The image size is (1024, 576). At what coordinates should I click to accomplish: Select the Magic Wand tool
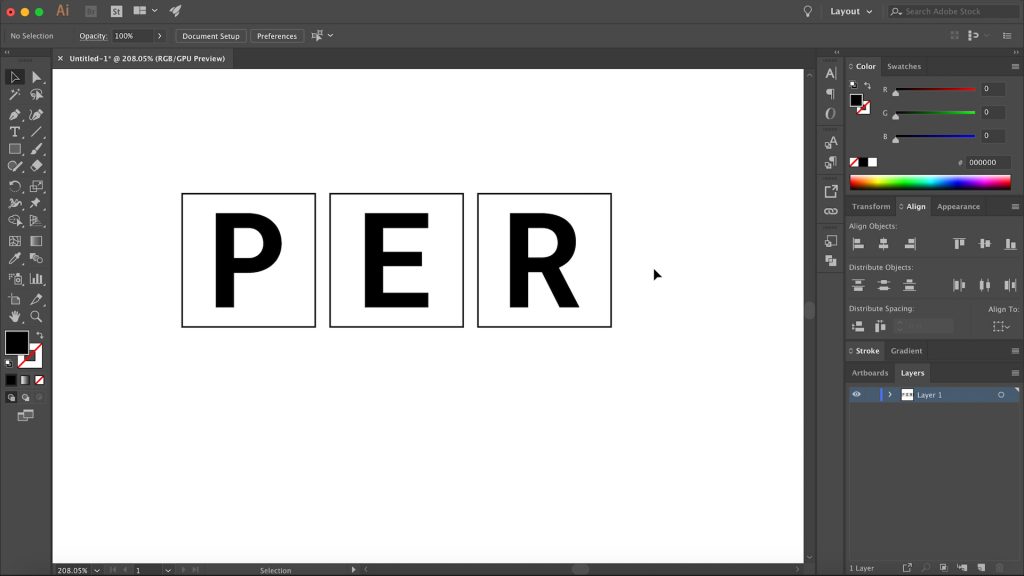tap(14, 95)
